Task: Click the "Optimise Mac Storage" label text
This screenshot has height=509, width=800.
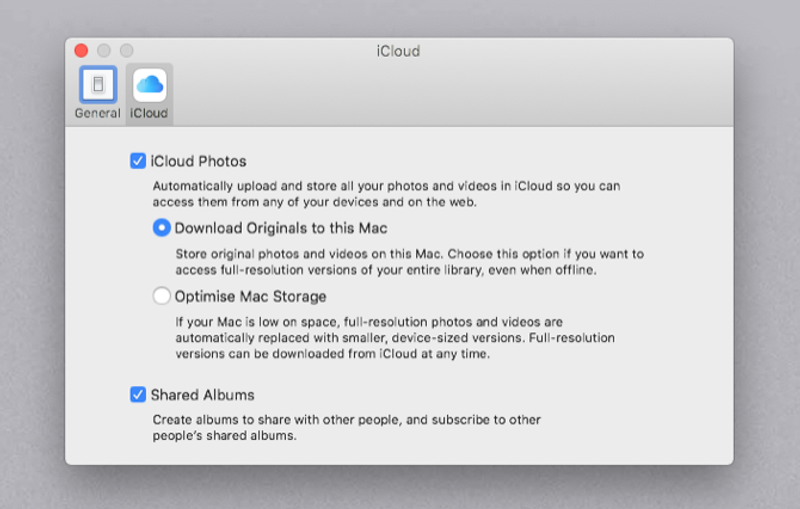Action: (250, 296)
